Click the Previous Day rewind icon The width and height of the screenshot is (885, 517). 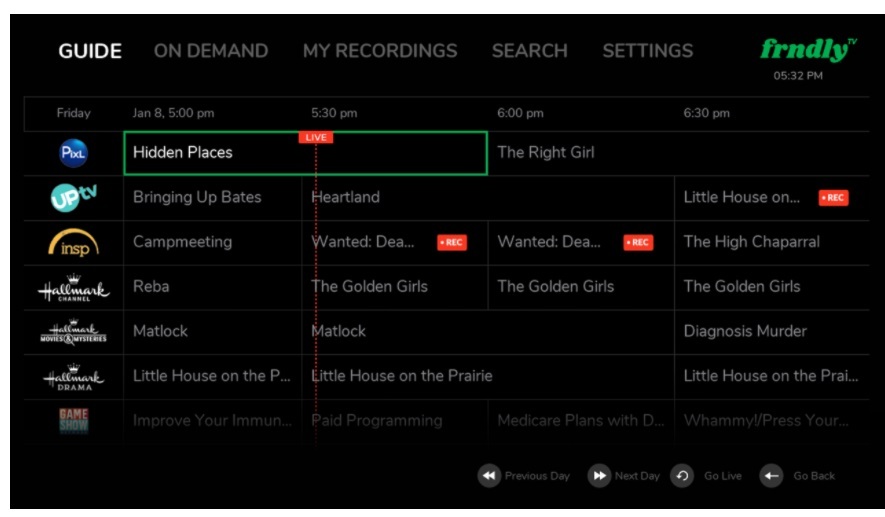[x=489, y=476]
